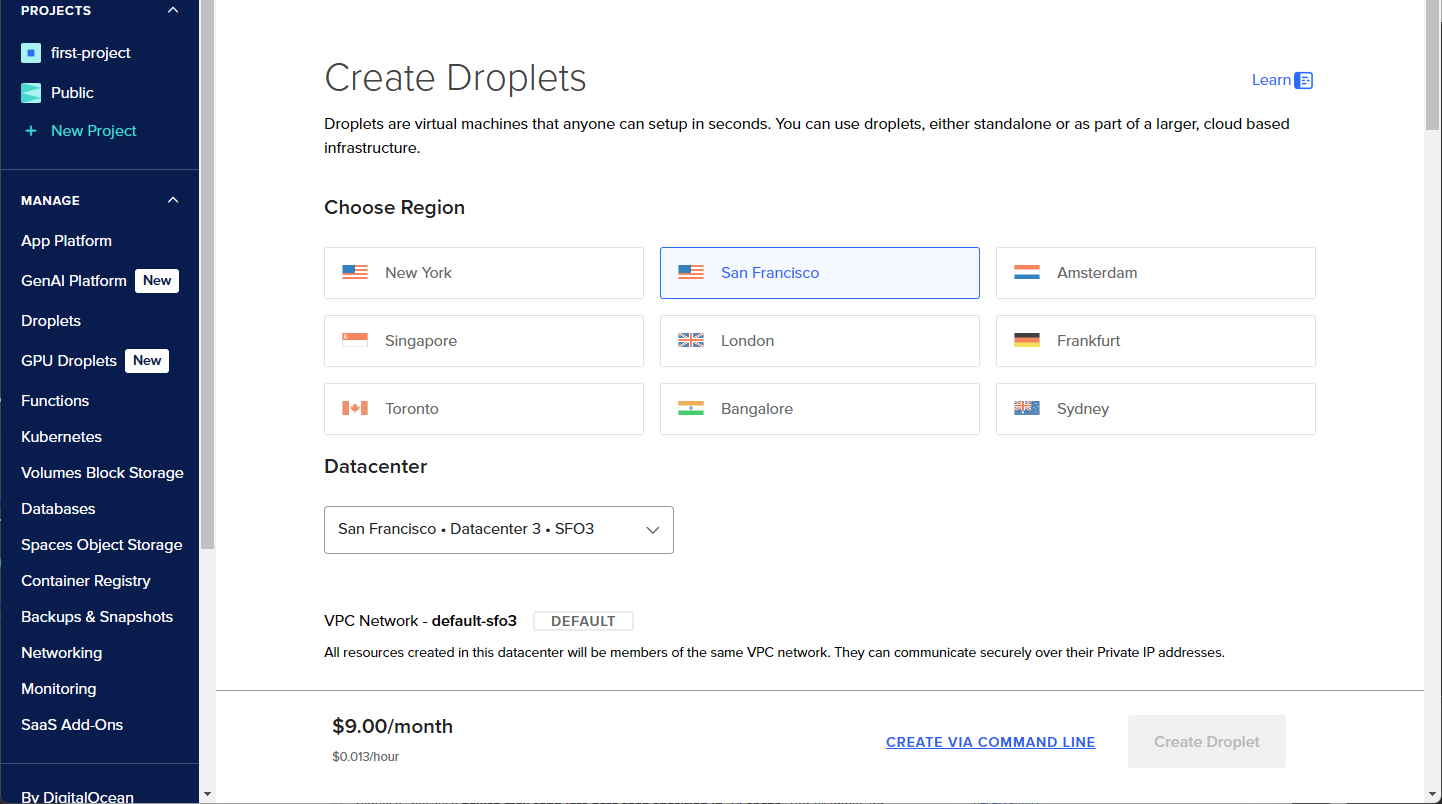Open Spaces Object Storage
Image resolution: width=1442 pixels, height=804 pixels.
[x=102, y=545]
